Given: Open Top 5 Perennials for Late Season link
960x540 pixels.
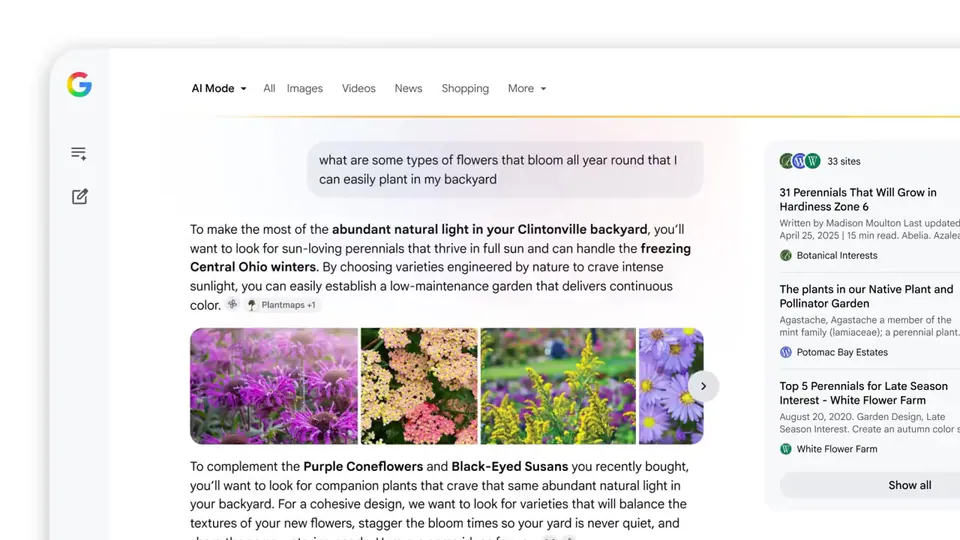Looking at the screenshot, I should pyautogui.click(x=863, y=393).
